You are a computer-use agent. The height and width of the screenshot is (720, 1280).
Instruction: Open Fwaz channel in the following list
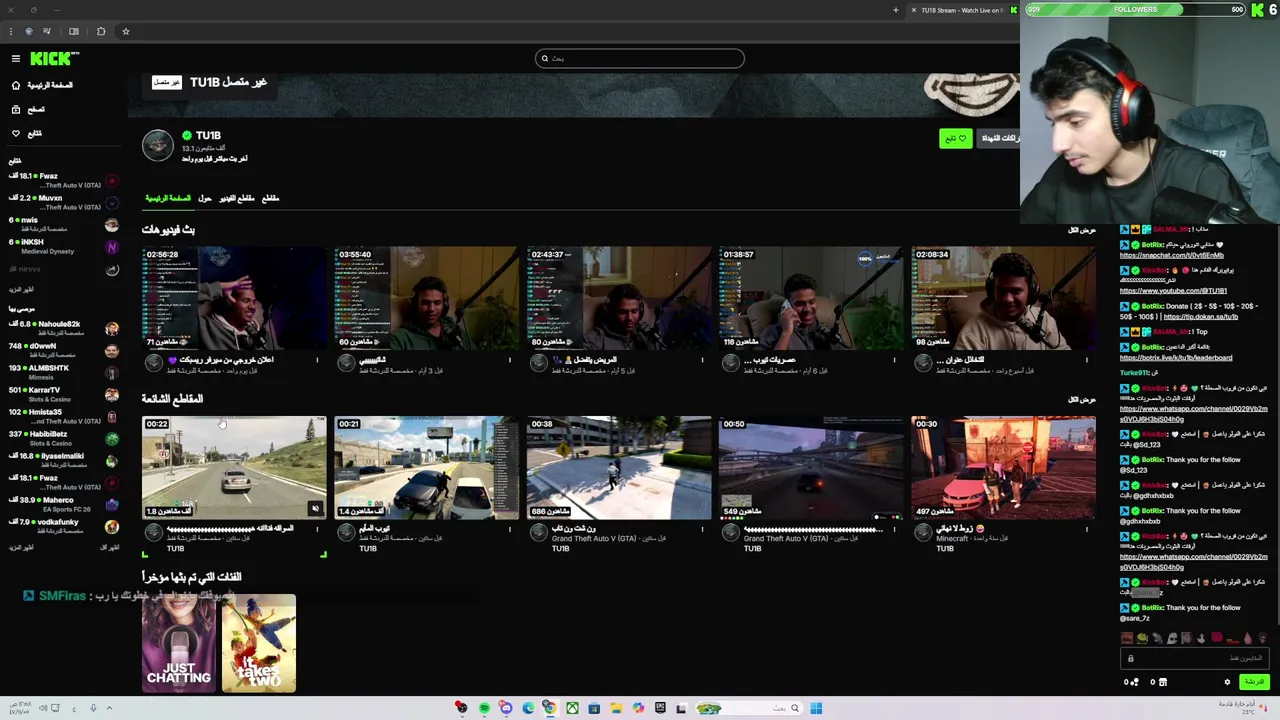point(62,181)
